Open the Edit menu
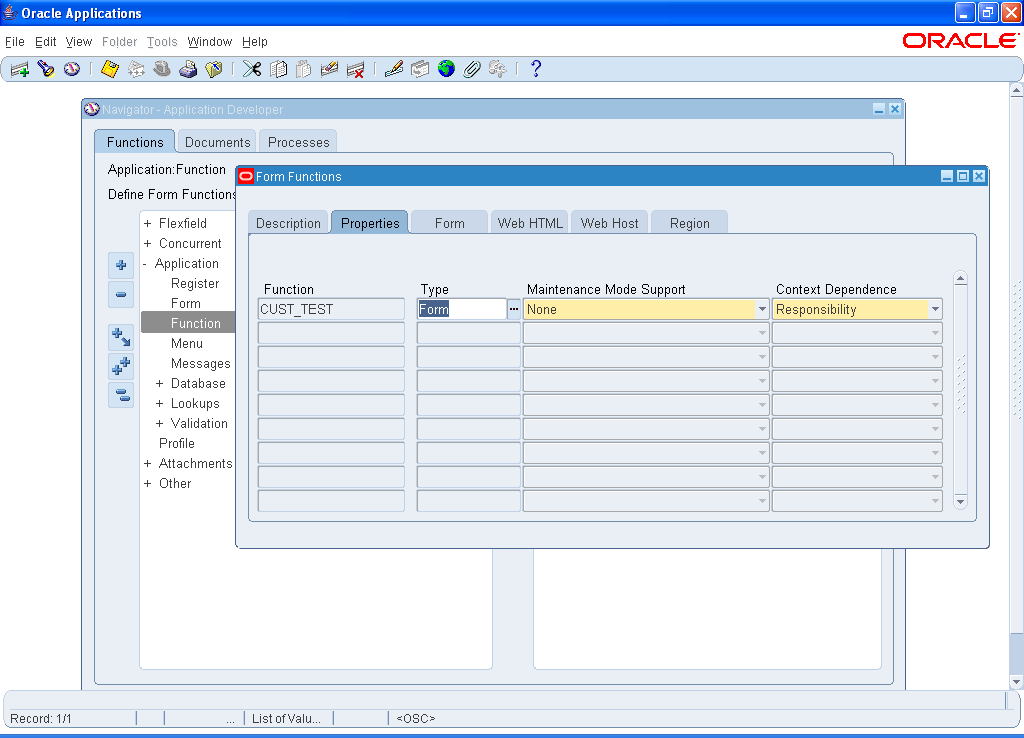 45,42
